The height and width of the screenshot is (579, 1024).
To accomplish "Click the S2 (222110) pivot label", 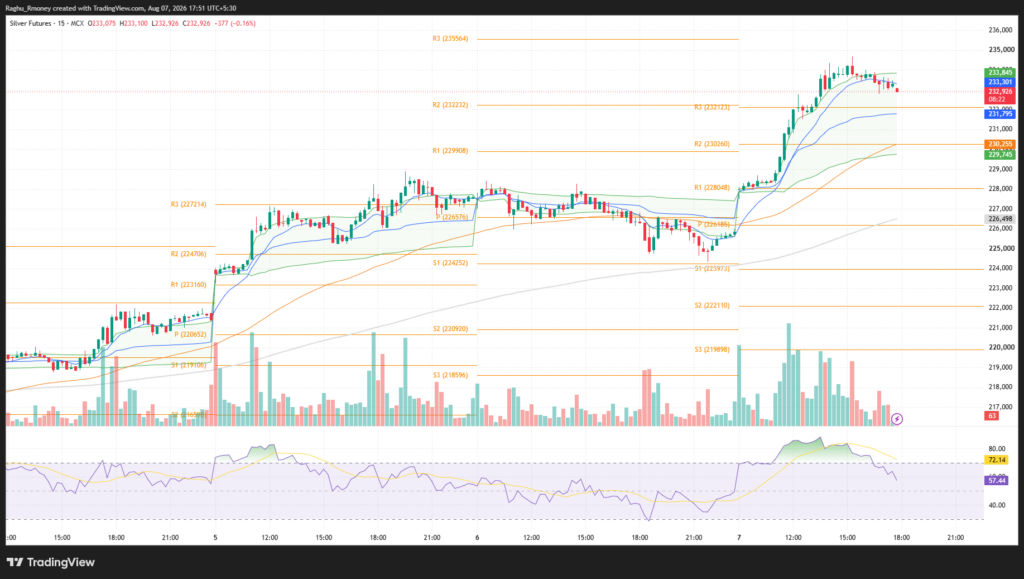I will 712,305.
